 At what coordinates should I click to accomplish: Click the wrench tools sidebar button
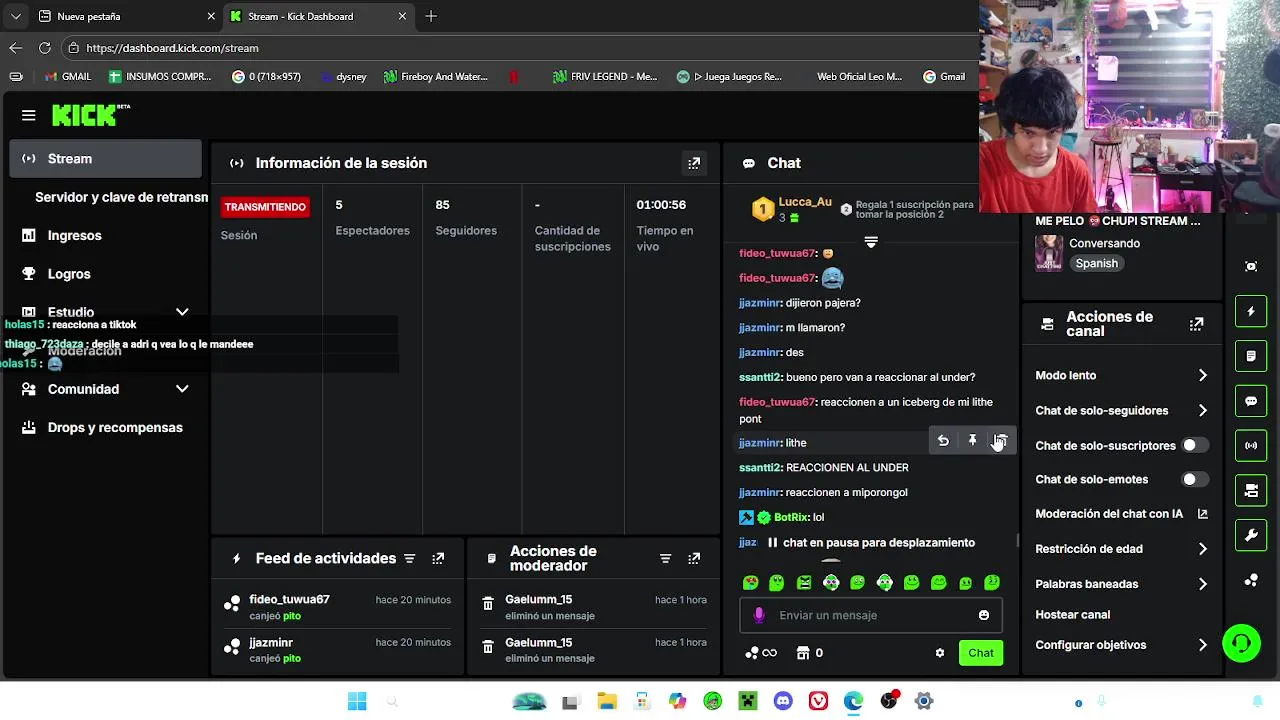click(1251, 536)
